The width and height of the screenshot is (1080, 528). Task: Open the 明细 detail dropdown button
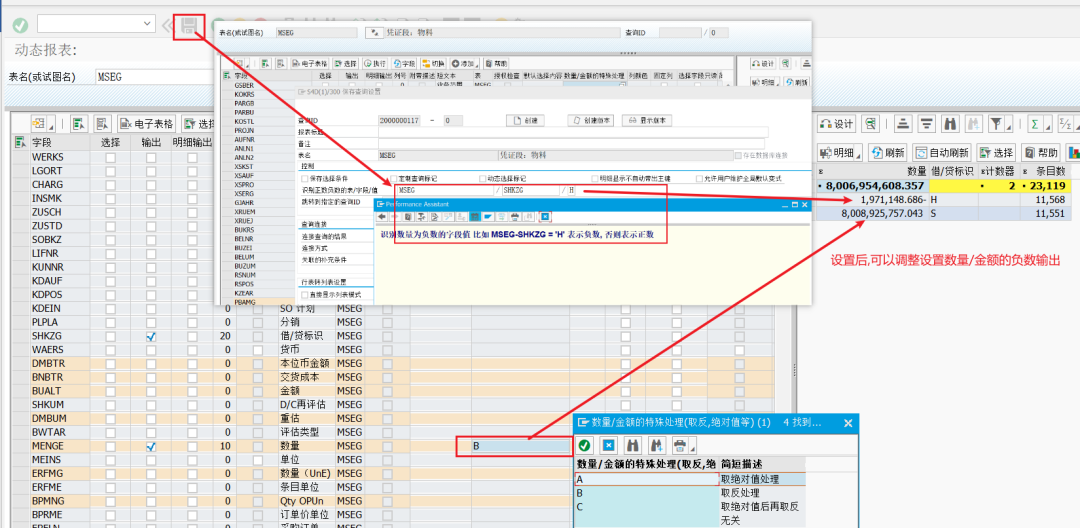click(841, 152)
